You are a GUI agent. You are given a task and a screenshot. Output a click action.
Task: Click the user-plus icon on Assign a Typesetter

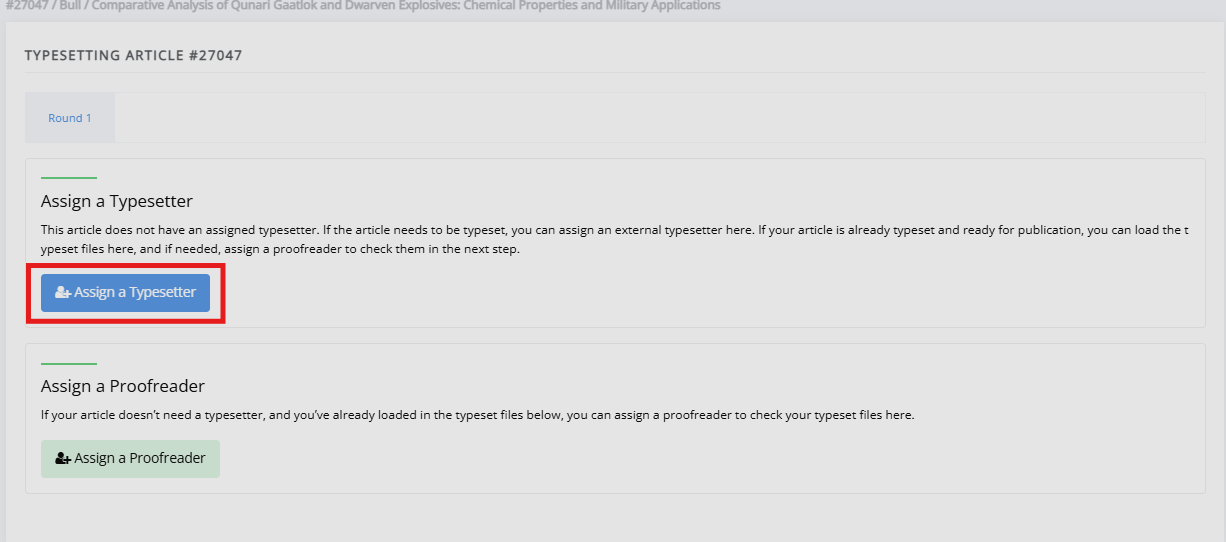point(62,293)
